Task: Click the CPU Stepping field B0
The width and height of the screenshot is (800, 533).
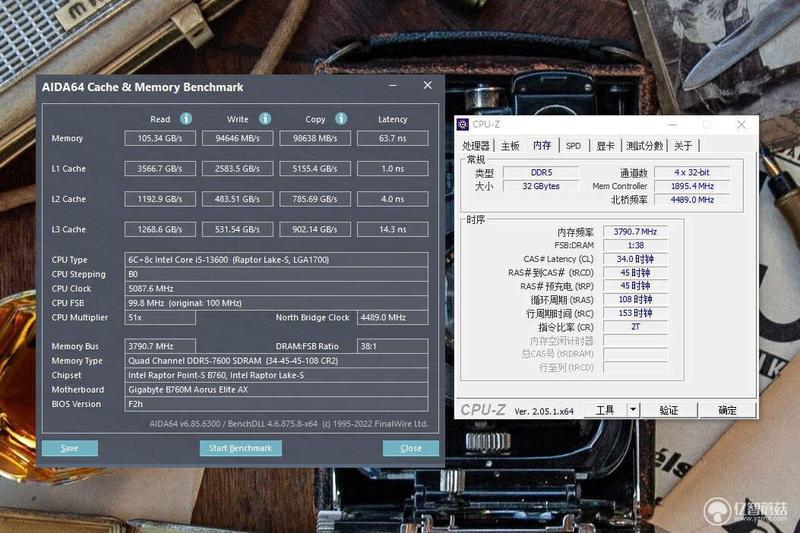Action: (x=276, y=274)
